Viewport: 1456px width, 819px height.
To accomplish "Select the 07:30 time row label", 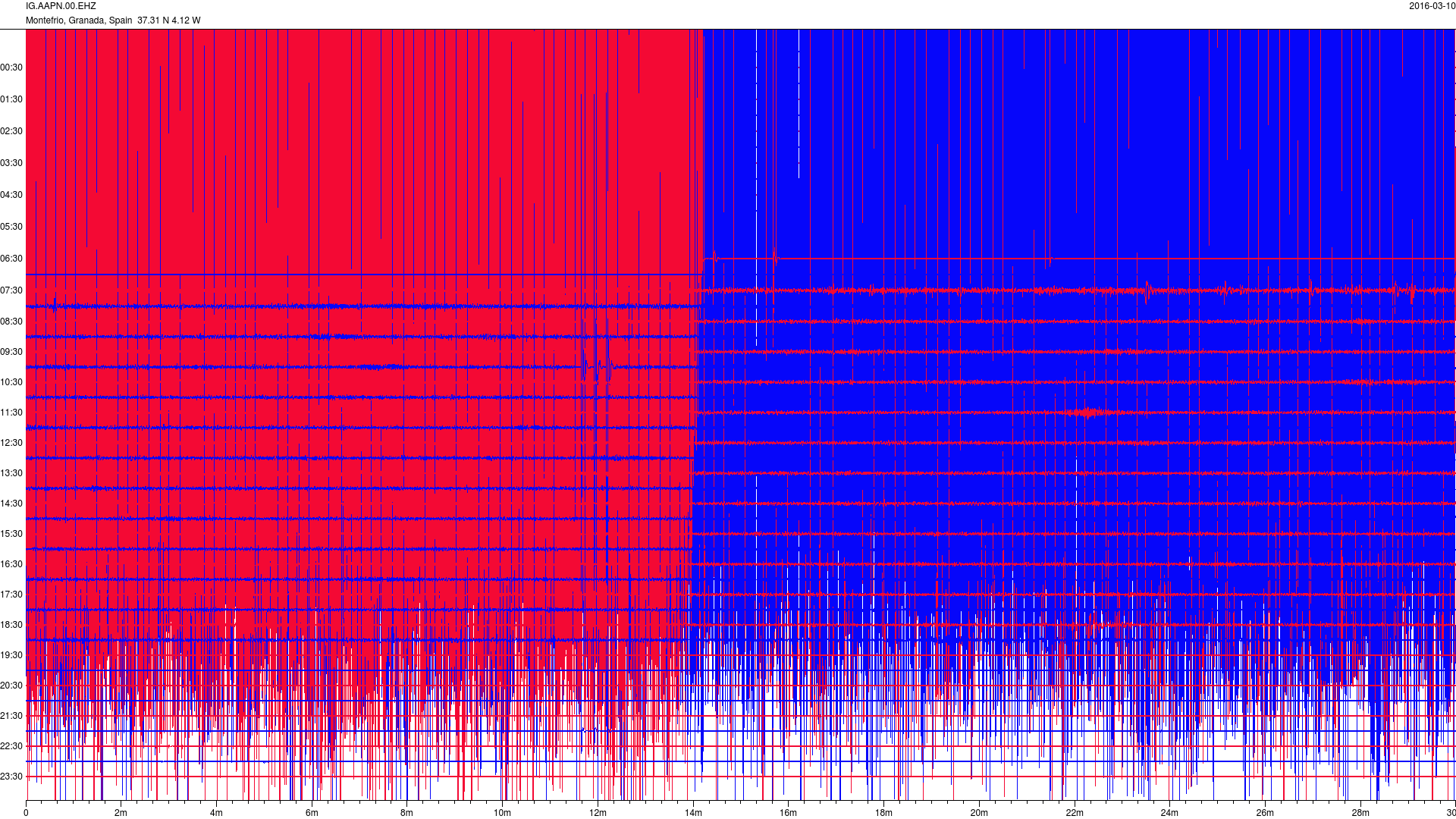I will pyautogui.click(x=11, y=290).
